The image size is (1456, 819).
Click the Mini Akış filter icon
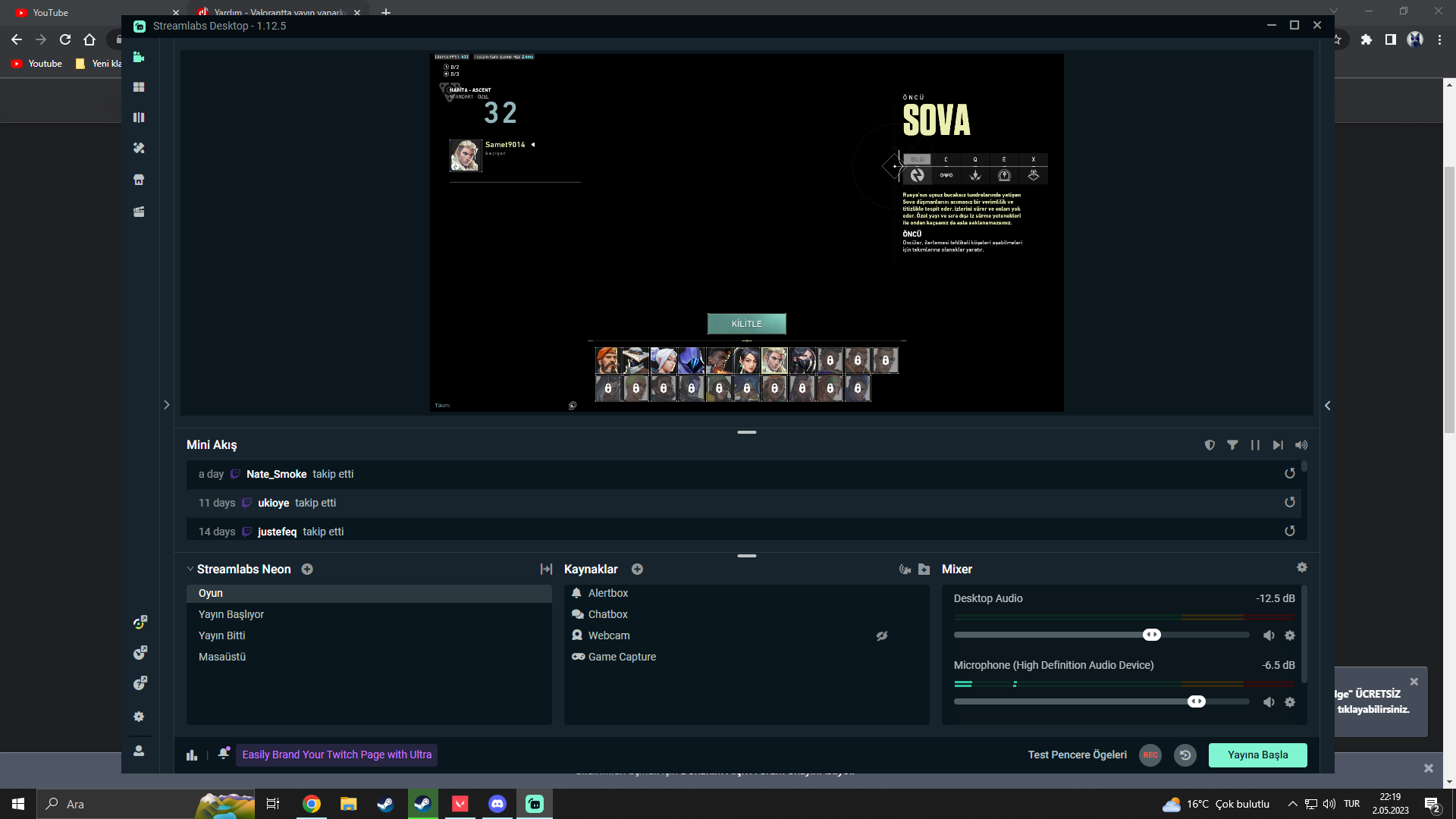(x=1232, y=445)
